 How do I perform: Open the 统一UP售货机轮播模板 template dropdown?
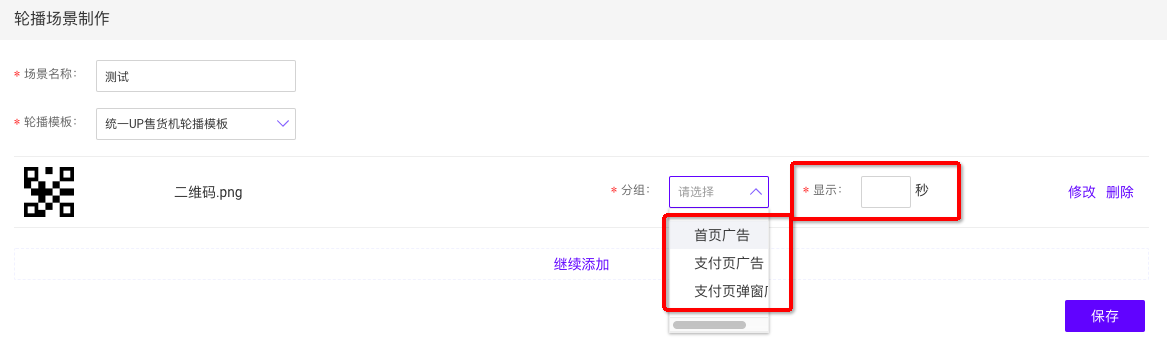pyautogui.click(x=196, y=124)
